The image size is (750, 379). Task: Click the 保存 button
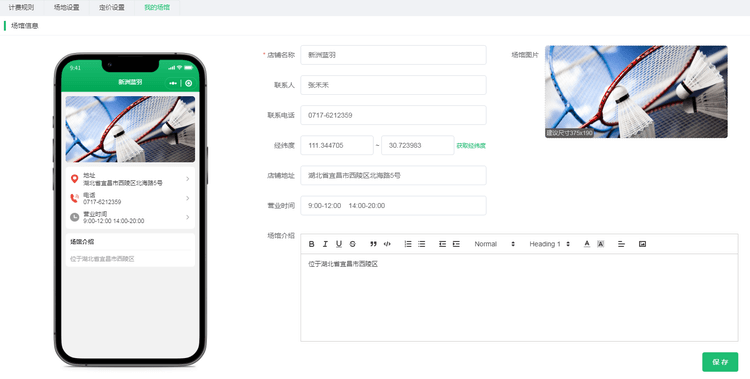[x=720, y=362]
